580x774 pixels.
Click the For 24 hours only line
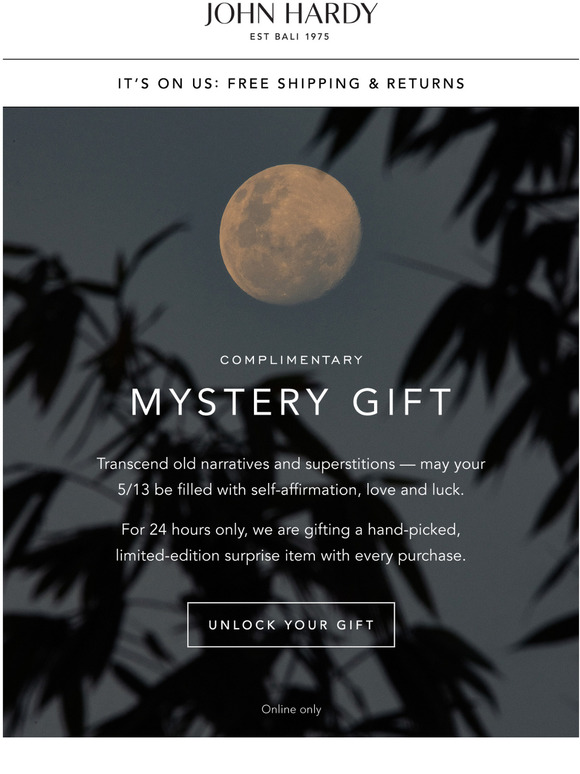click(x=291, y=530)
